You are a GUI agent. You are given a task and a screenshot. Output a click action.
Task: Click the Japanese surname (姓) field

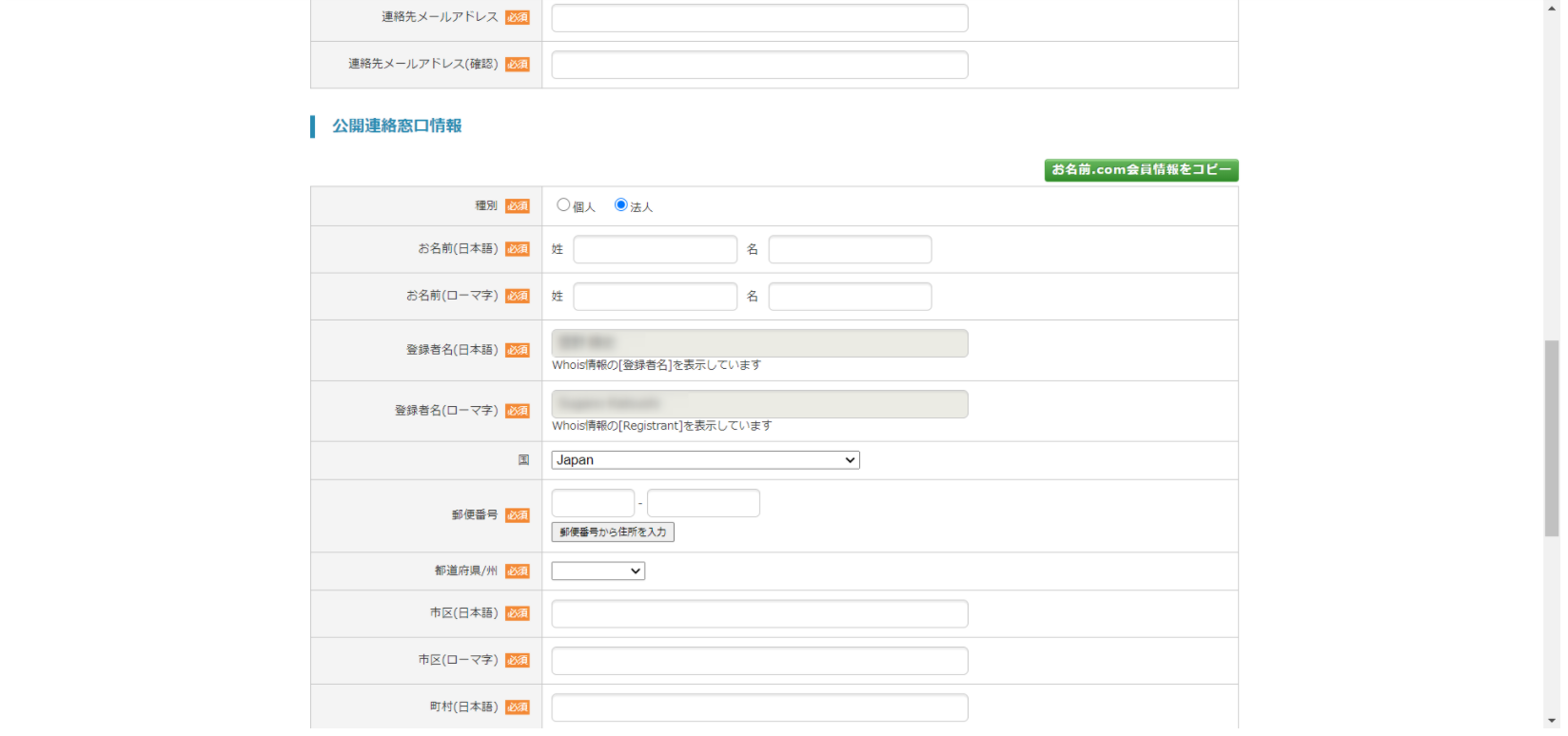tap(655, 249)
